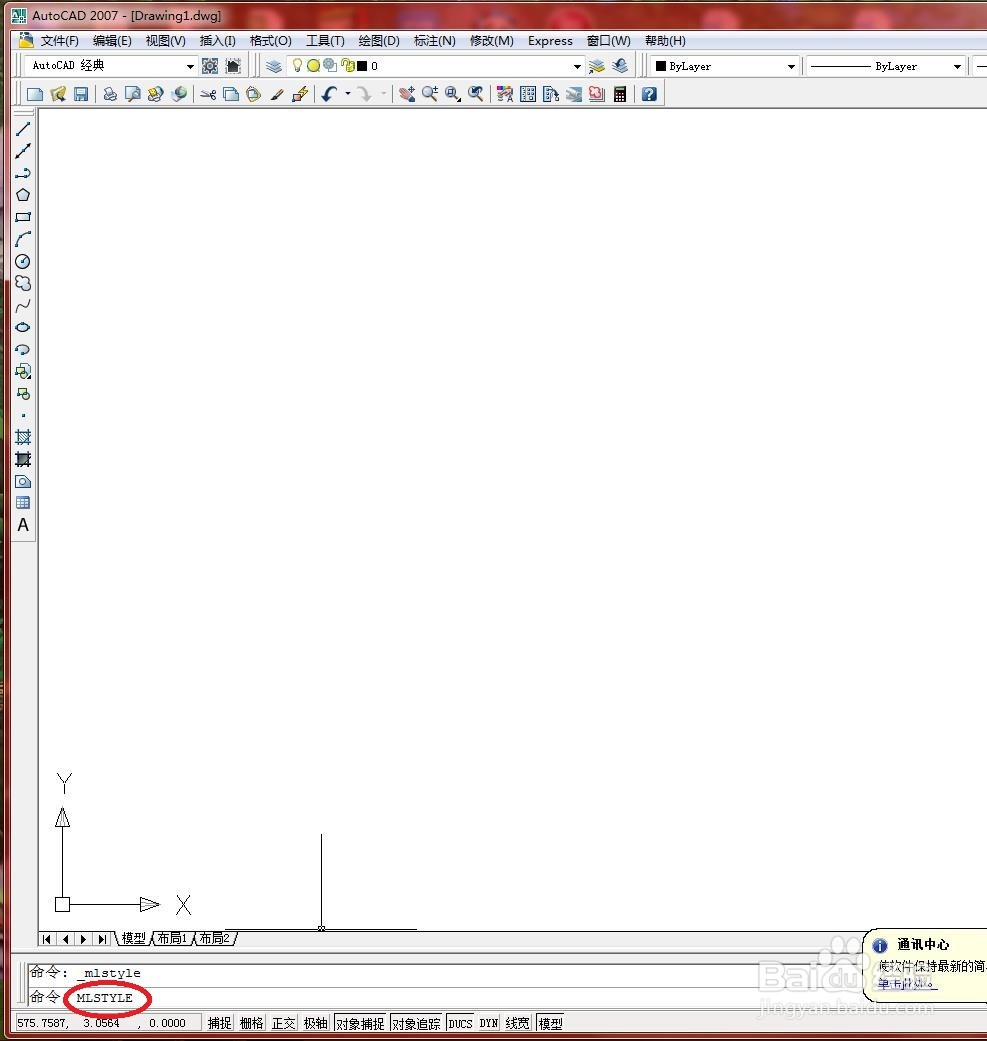Click the Undo arrow icon
This screenshot has width=987, height=1041.
click(330, 94)
